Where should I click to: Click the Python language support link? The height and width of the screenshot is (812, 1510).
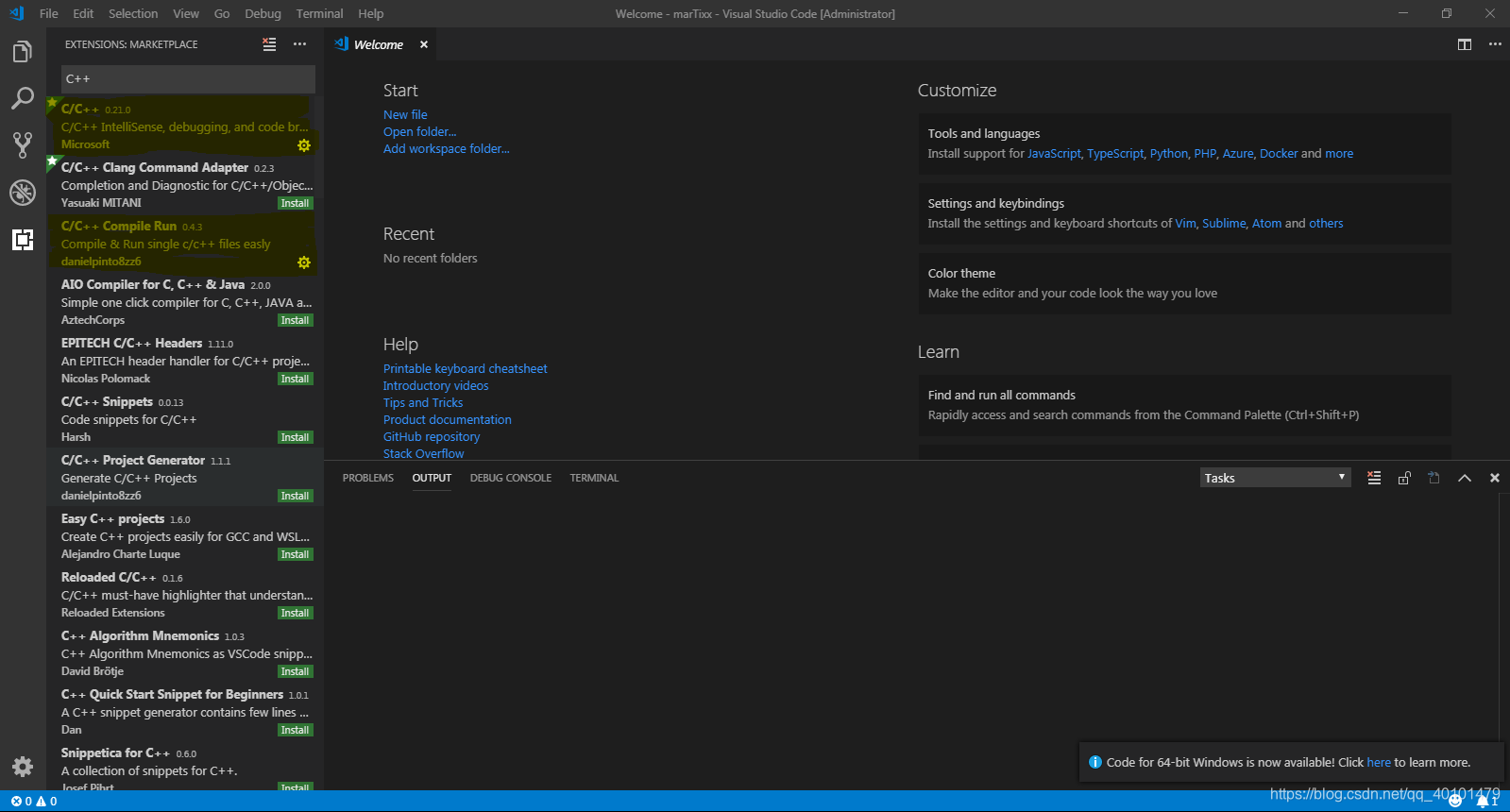tap(1168, 153)
